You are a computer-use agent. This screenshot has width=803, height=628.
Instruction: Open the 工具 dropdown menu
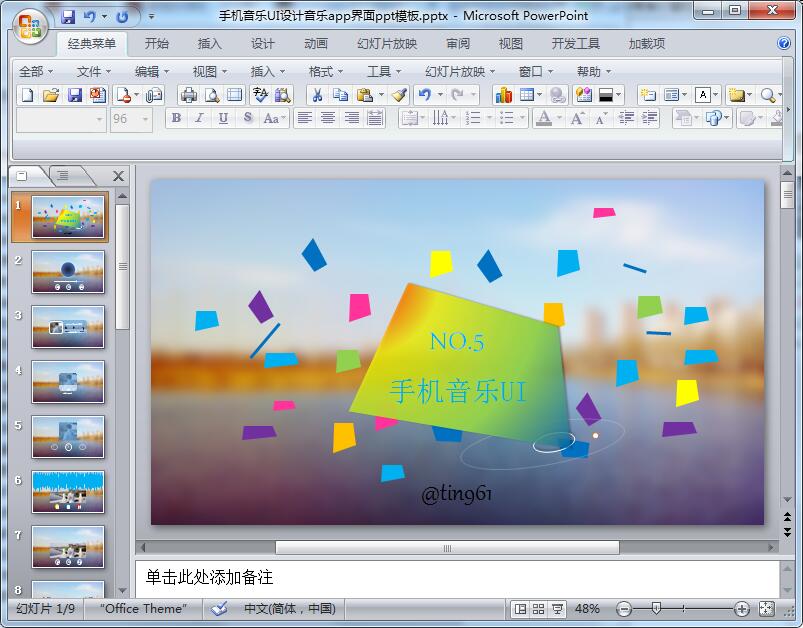(x=384, y=72)
